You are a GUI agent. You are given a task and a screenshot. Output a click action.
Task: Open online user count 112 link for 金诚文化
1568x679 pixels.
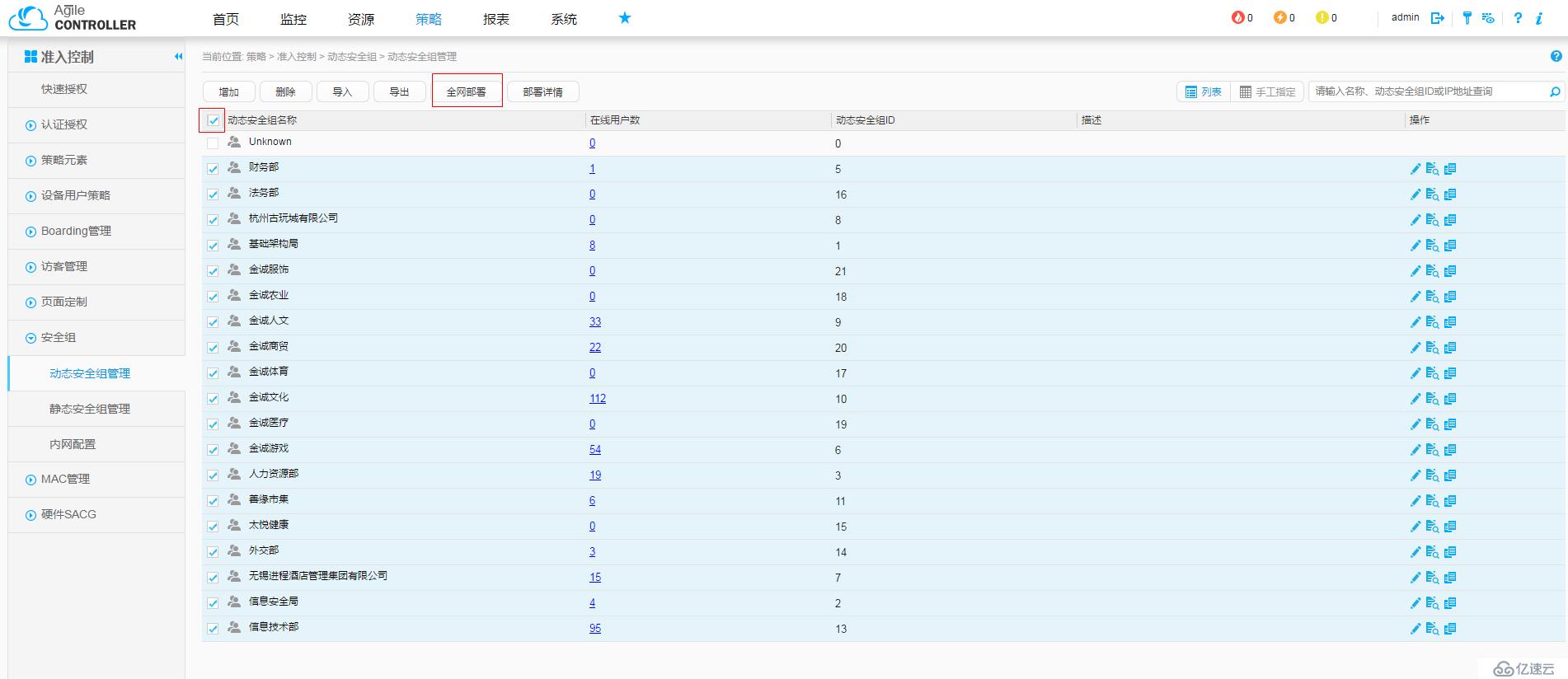598,399
